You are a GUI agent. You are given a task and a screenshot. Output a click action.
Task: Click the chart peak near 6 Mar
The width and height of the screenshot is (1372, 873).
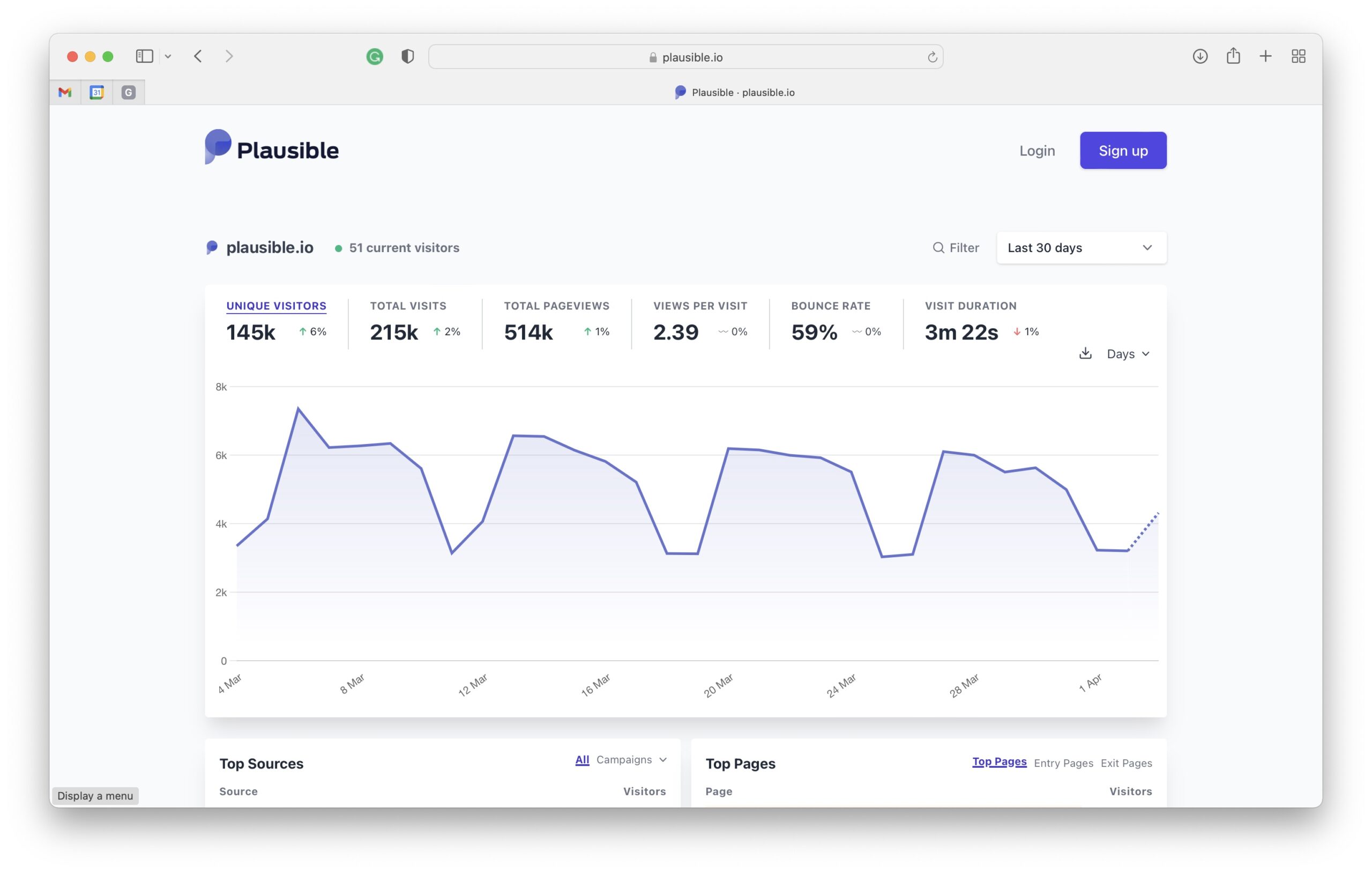tap(298, 408)
